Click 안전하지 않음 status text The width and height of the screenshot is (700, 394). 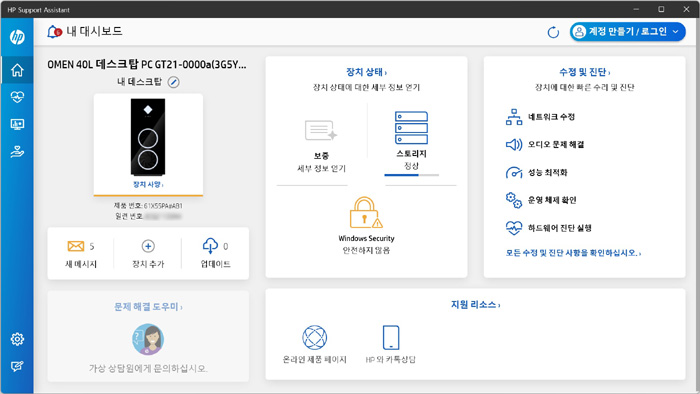[366, 250]
